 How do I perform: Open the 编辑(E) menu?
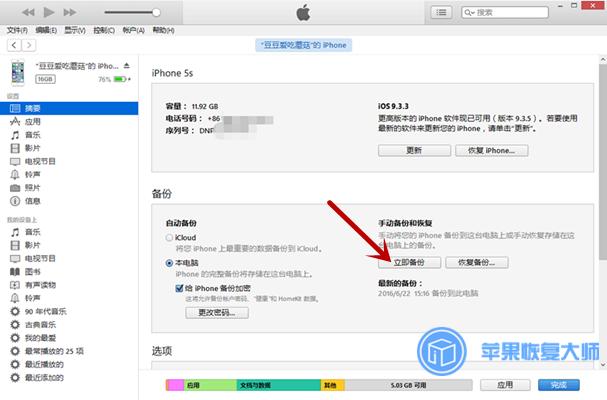coord(46,30)
